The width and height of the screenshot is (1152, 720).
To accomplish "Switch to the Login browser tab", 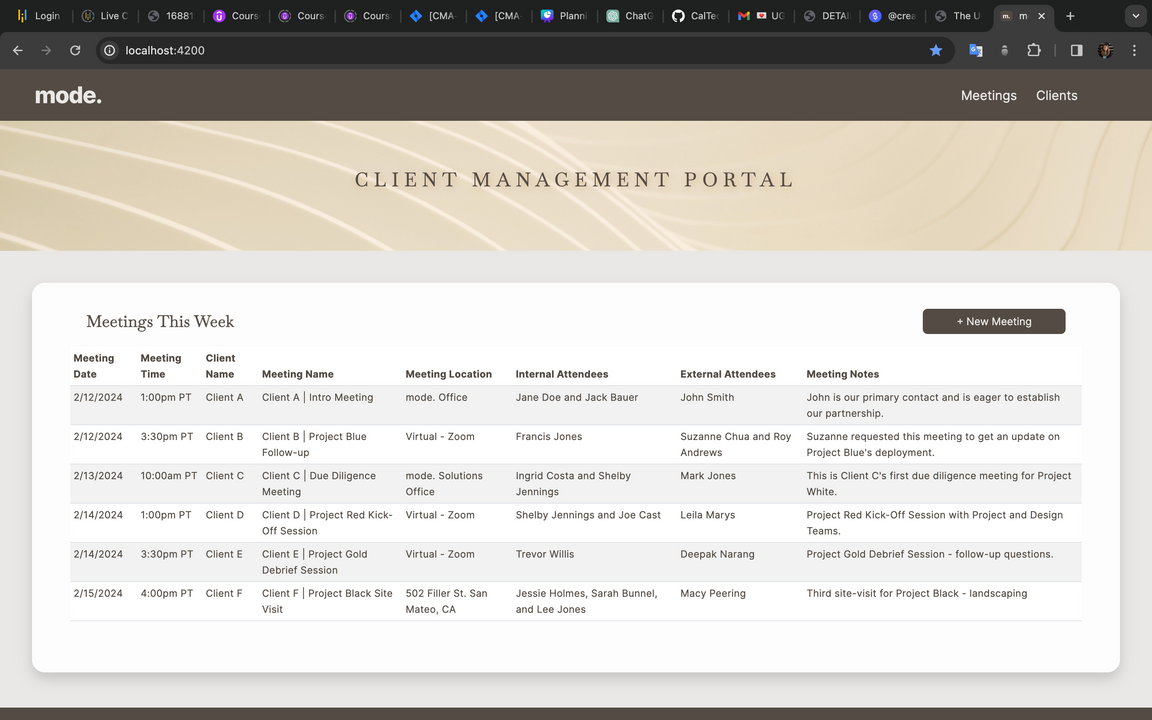I will click(x=40, y=16).
